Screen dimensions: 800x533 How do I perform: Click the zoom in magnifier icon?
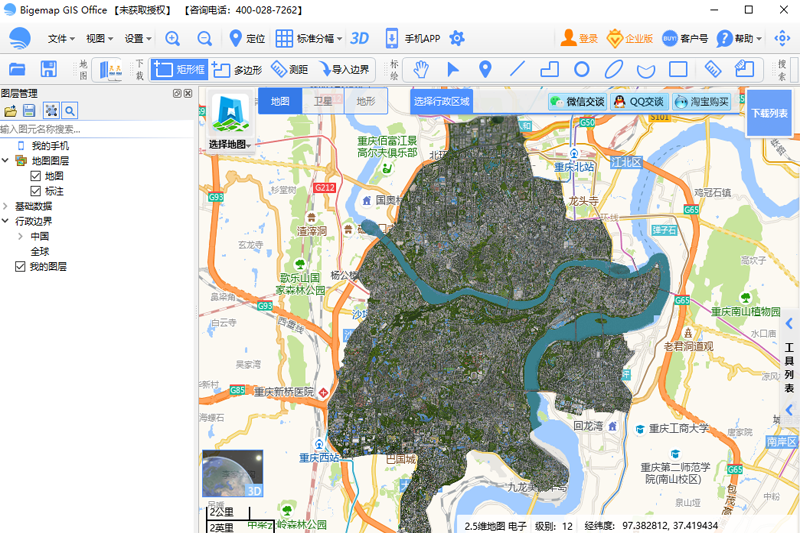pyautogui.click(x=173, y=38)
